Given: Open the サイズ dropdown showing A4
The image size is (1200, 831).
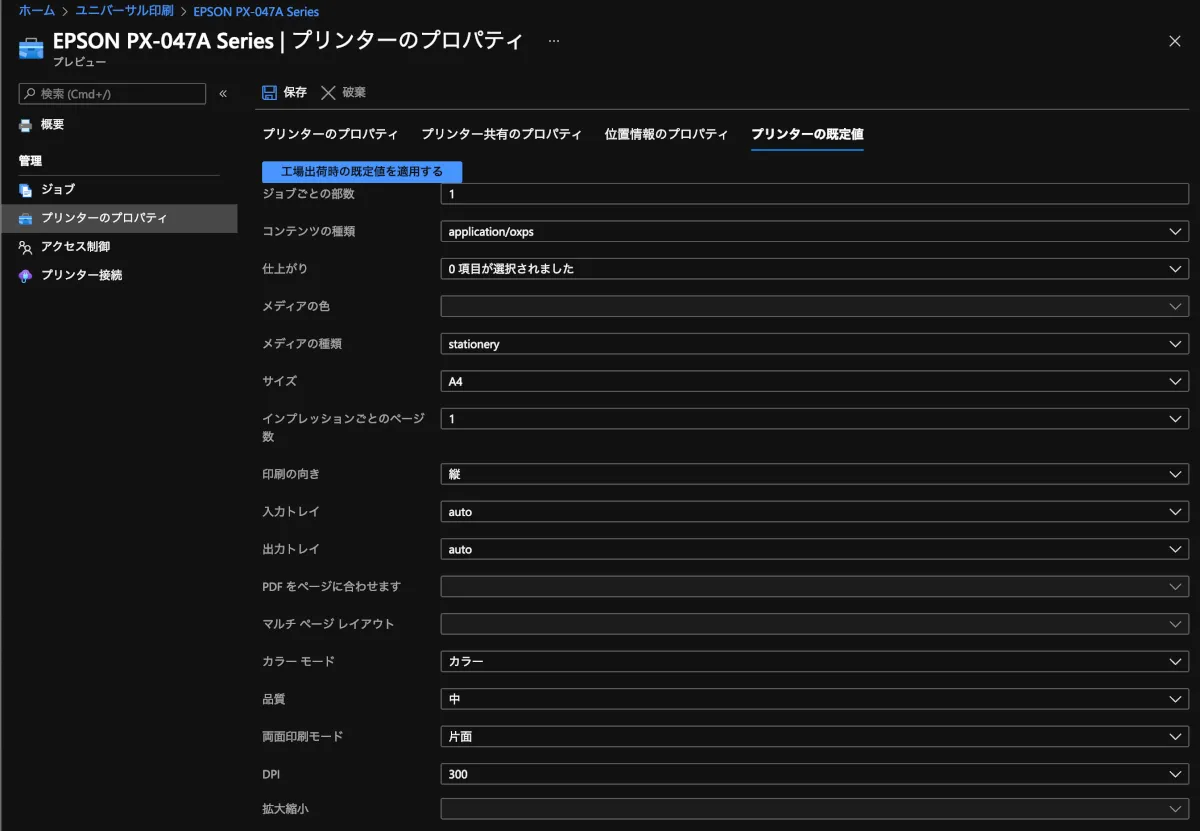Looking at the screenshot, I should pyautogui.click(x=814, y=381).
